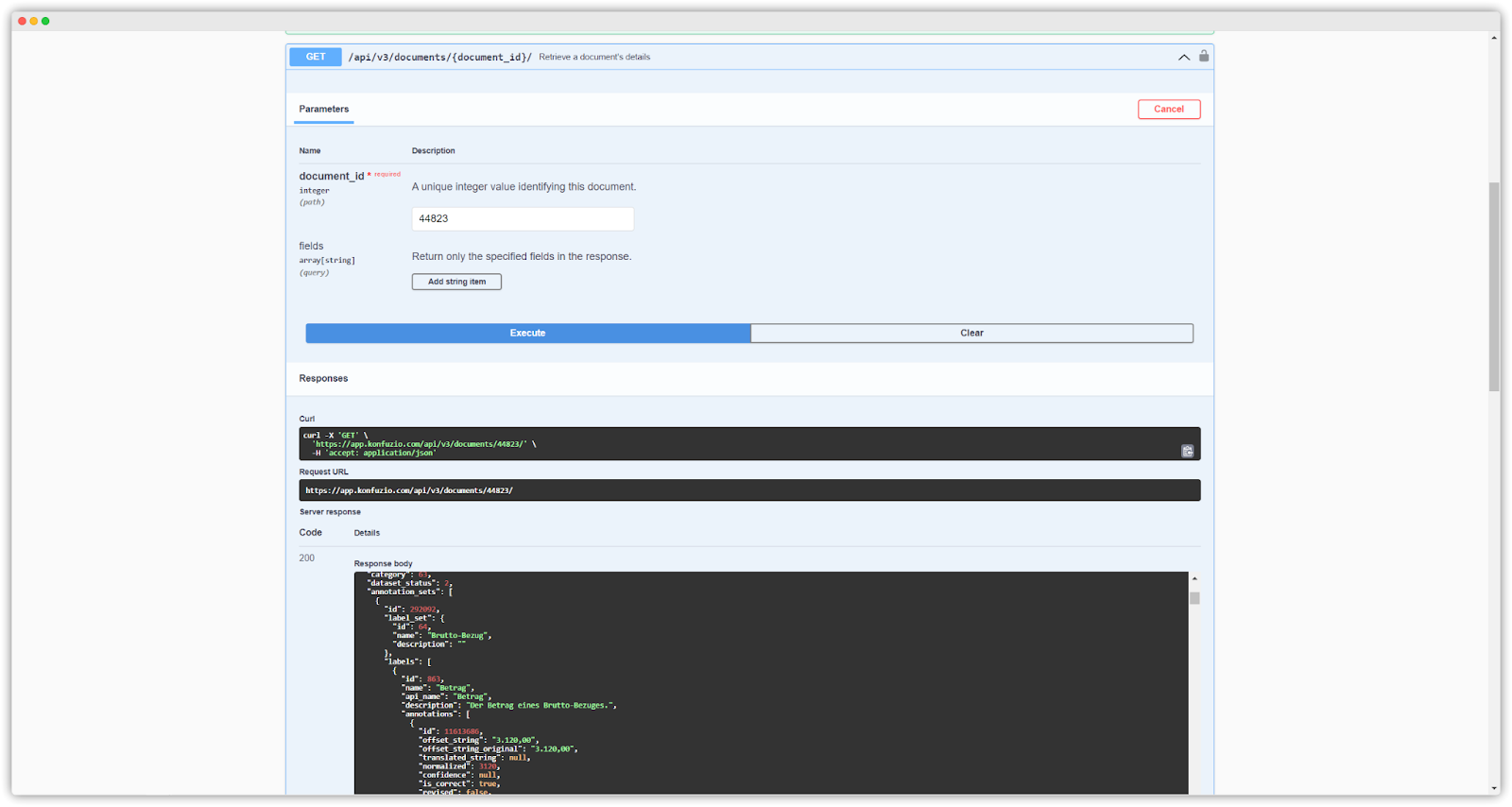Click the main page vertical scrollbar thumb
This screenshot has width=1512, height=807.
1494,286
